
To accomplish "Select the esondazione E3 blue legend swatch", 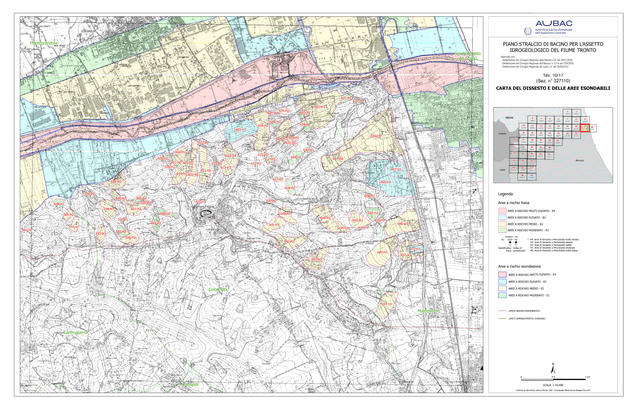I will [x=502, y=282].
